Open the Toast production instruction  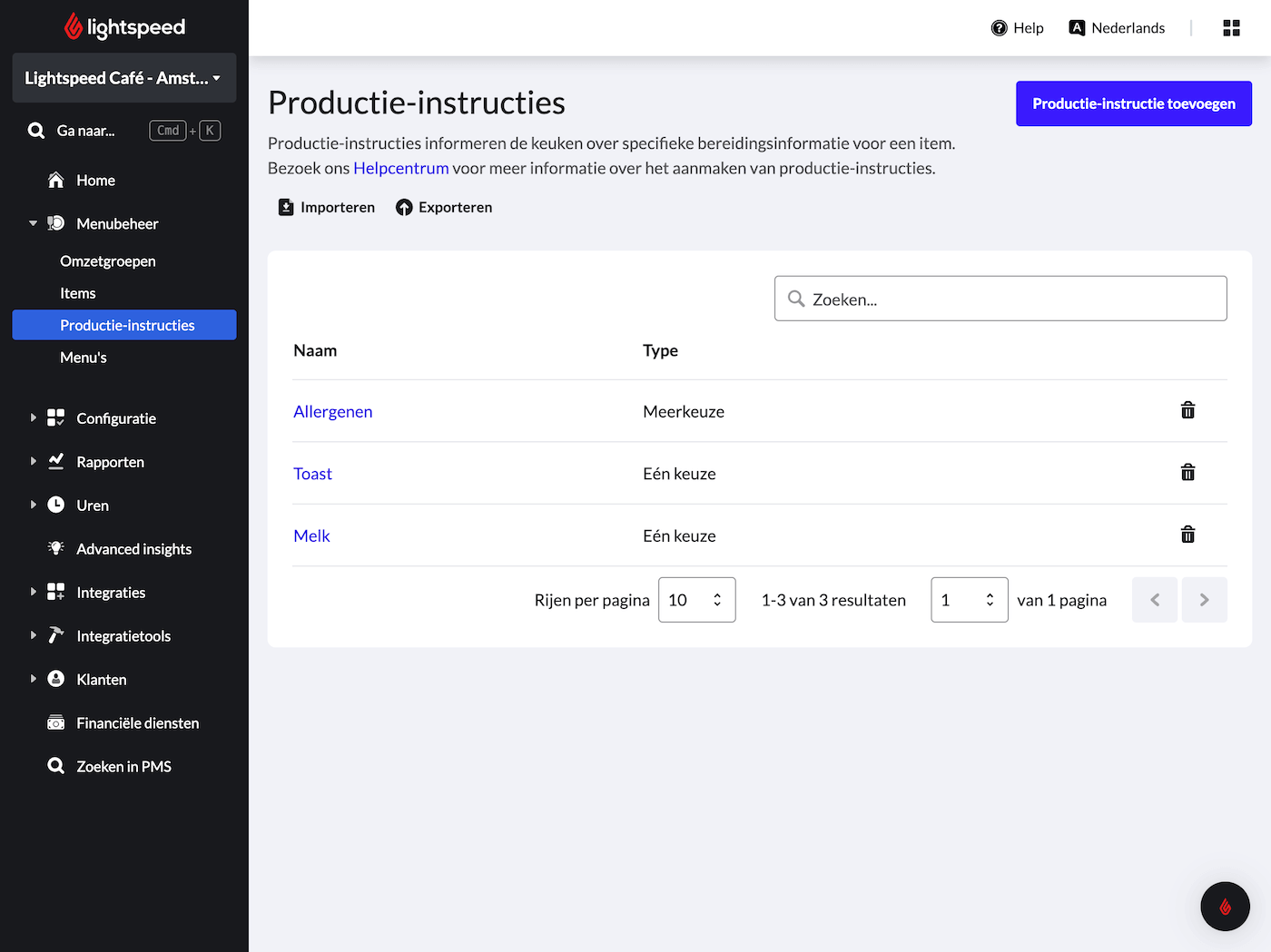click(313, 474)
